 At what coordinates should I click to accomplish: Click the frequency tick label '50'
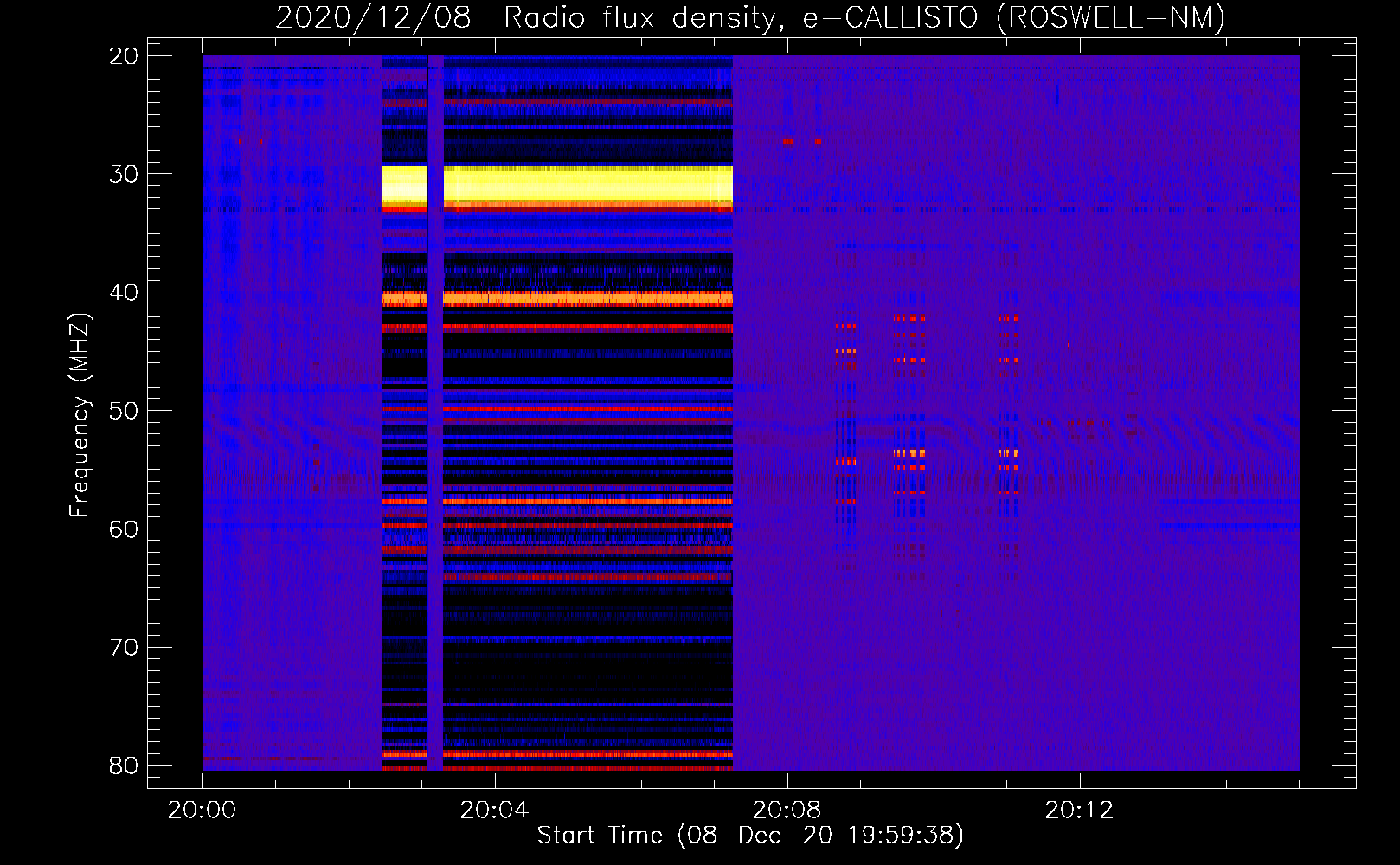click(124, 411)
